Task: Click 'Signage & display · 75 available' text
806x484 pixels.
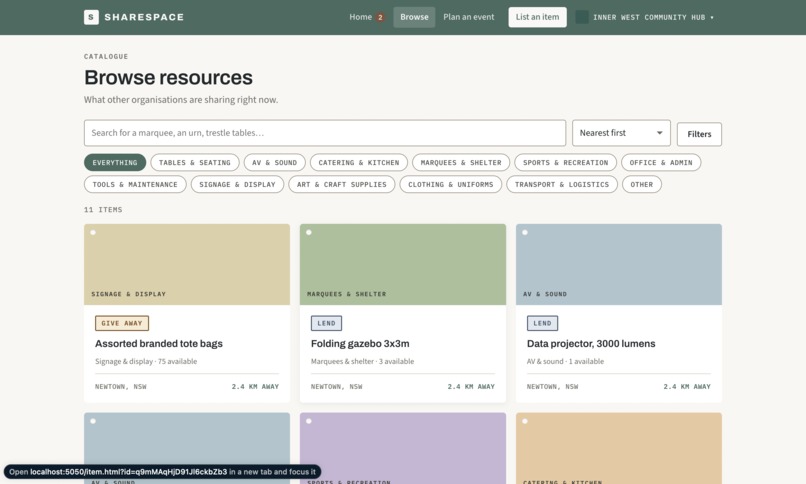Action: pos(146,361)
